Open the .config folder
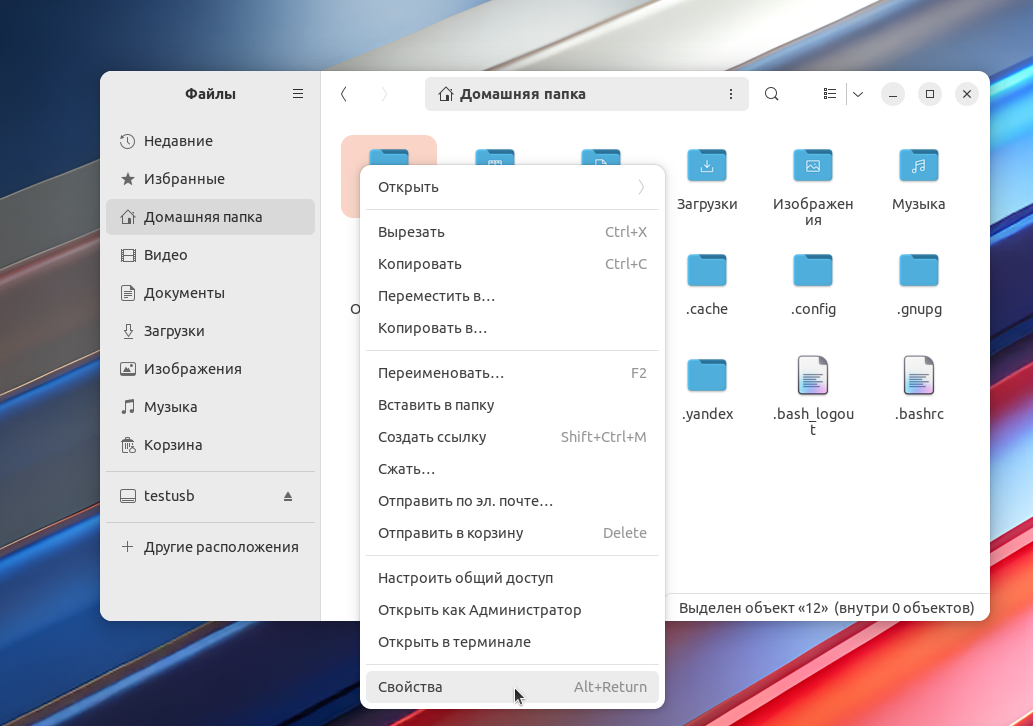The height and width of the screenshot is (726, 1033). pyautogui.click(x=812, y=272)
